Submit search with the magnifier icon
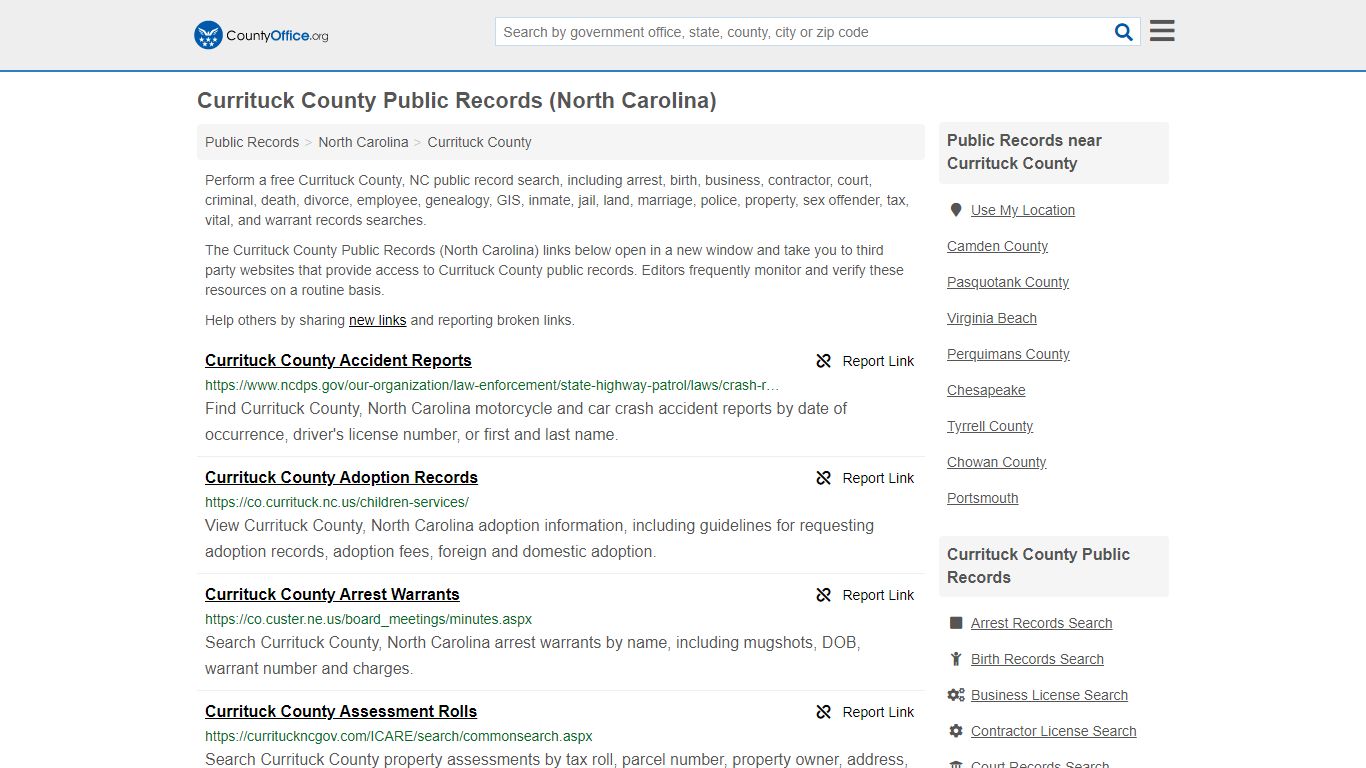Viewport: 1366px width, 768px height. coord(1124,32)
